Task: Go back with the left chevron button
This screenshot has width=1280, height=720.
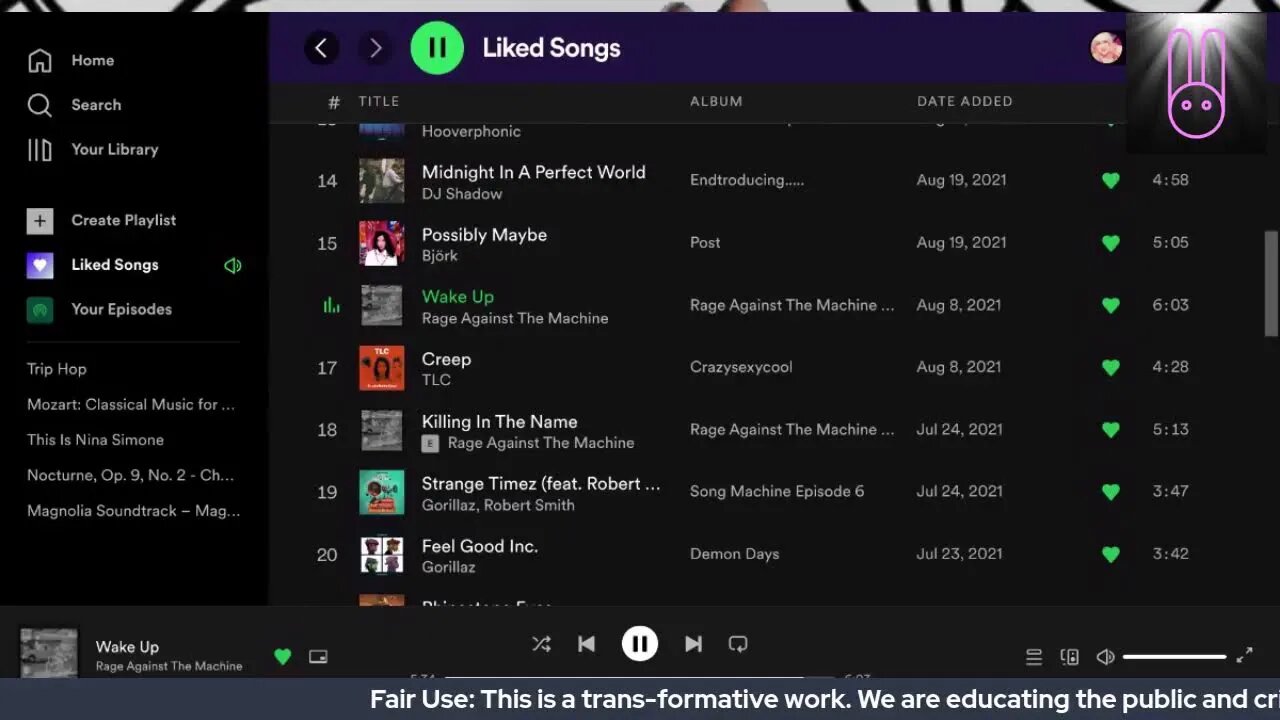Action: [321, 47]
